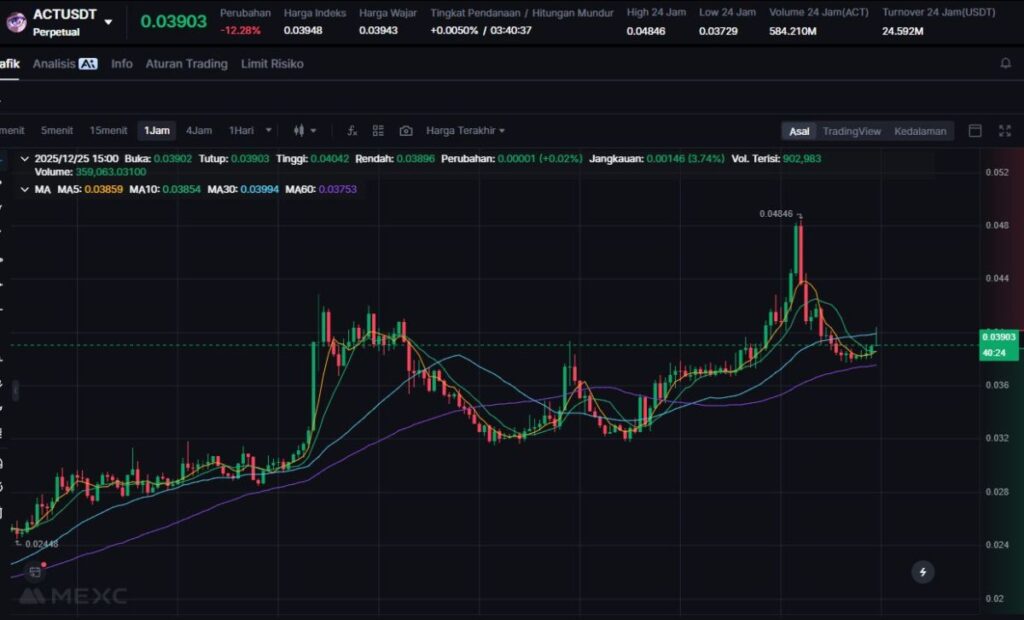
Task: Switch to the Kedalaman depth view
Action: pyautogui.click(x=920, y=131)
